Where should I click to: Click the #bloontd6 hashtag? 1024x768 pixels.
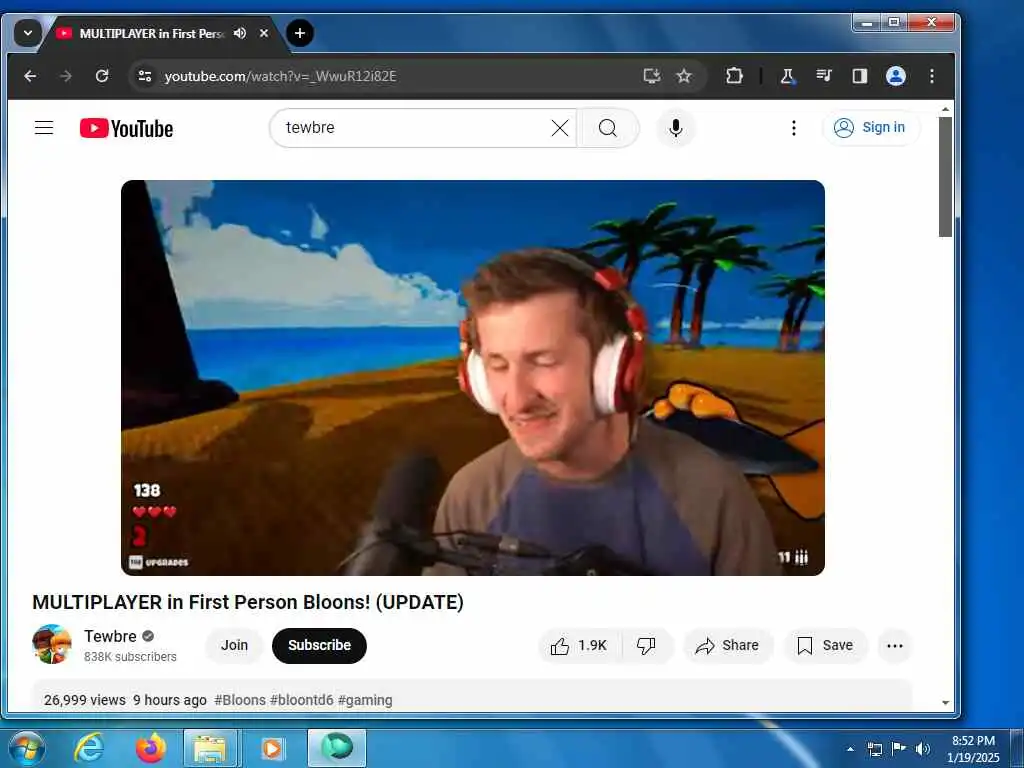tap(302, 700)
